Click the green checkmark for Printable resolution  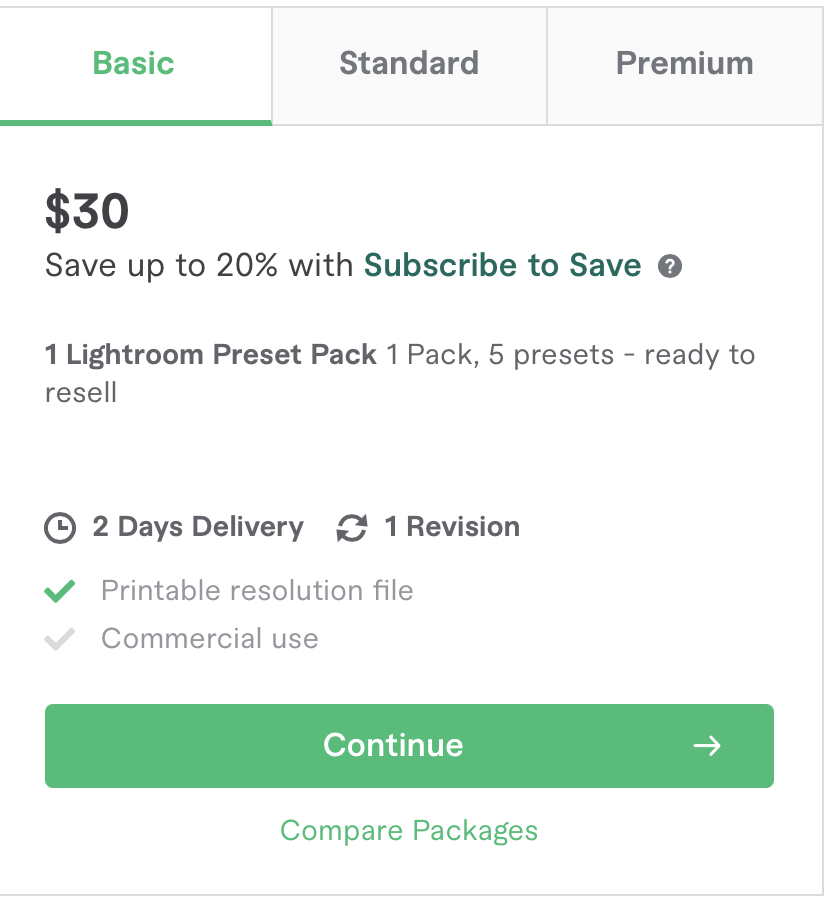coord(60,591)
